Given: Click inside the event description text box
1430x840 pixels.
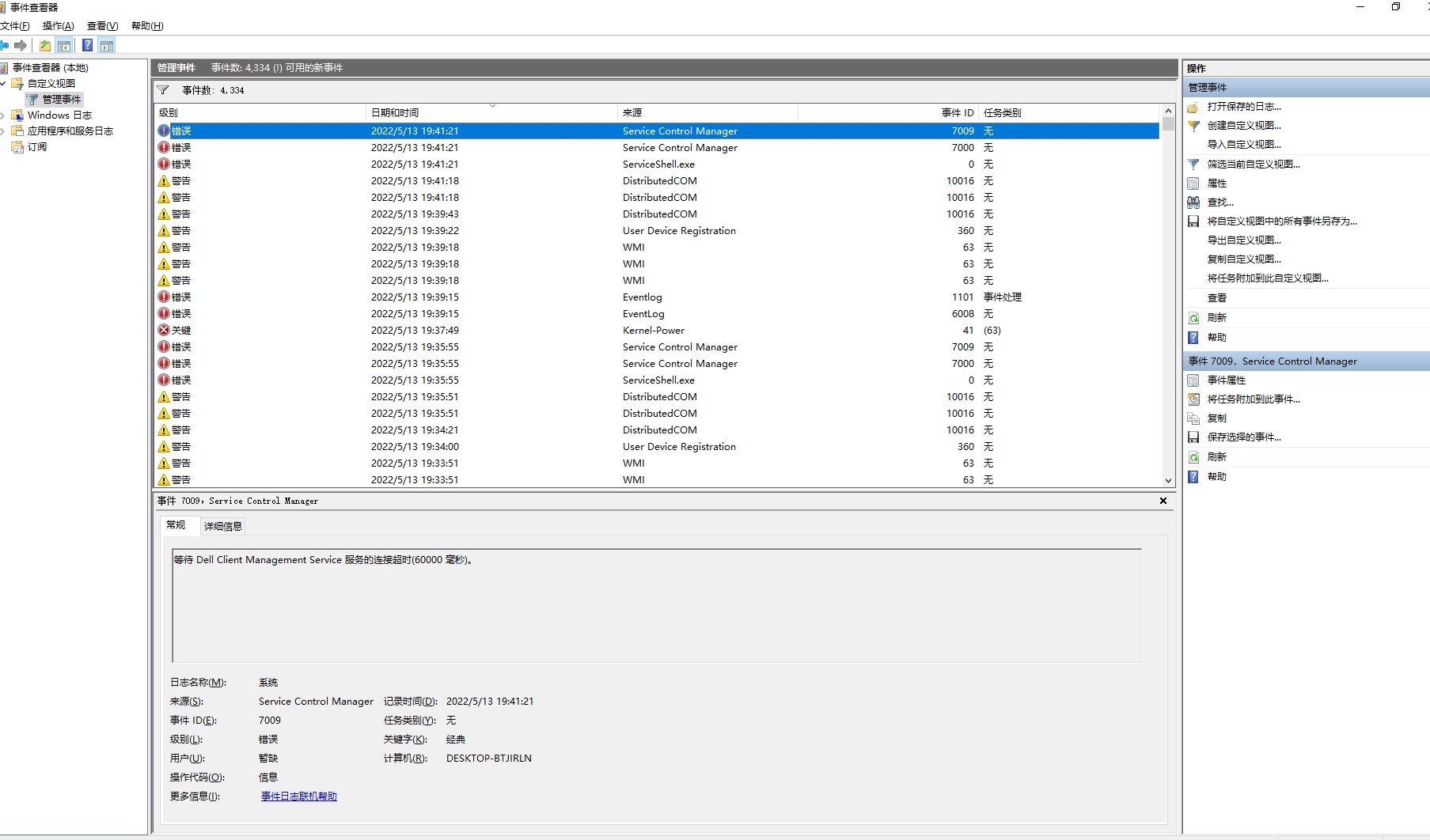Looking at the screenshot, I should 657,606.
